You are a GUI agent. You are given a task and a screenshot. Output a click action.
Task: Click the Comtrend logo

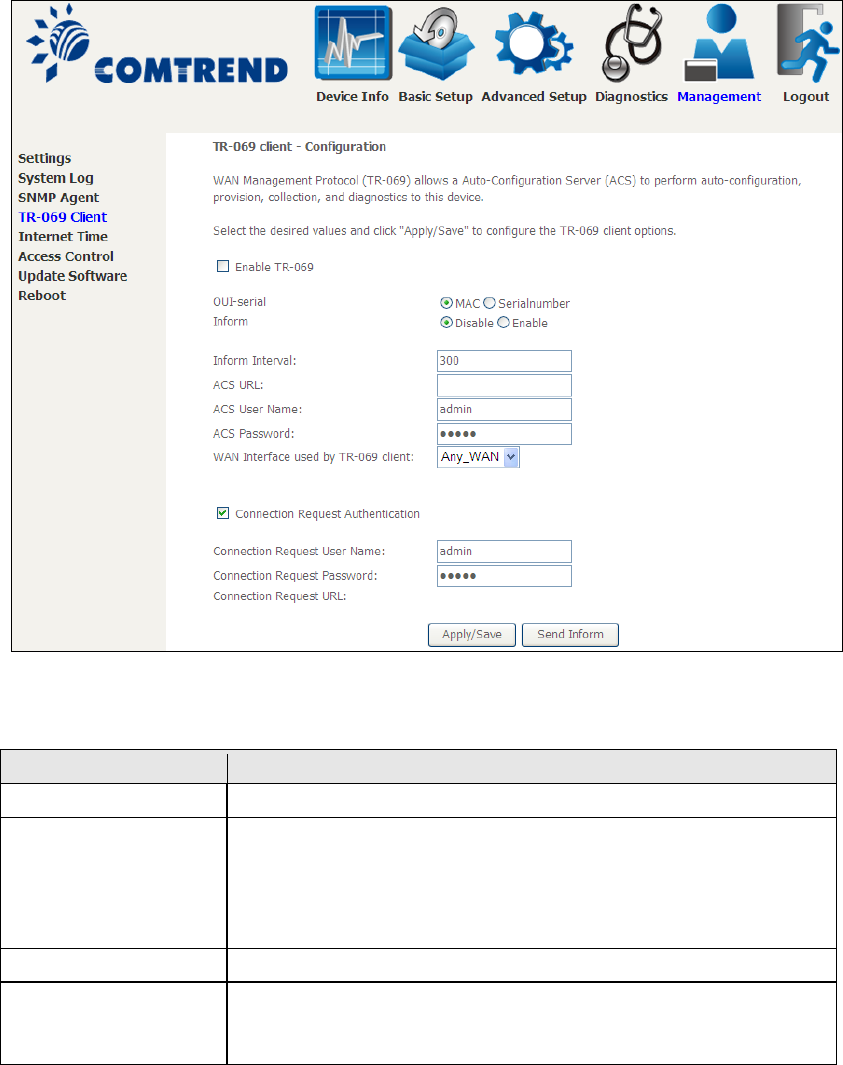click(x=157, y=45)
